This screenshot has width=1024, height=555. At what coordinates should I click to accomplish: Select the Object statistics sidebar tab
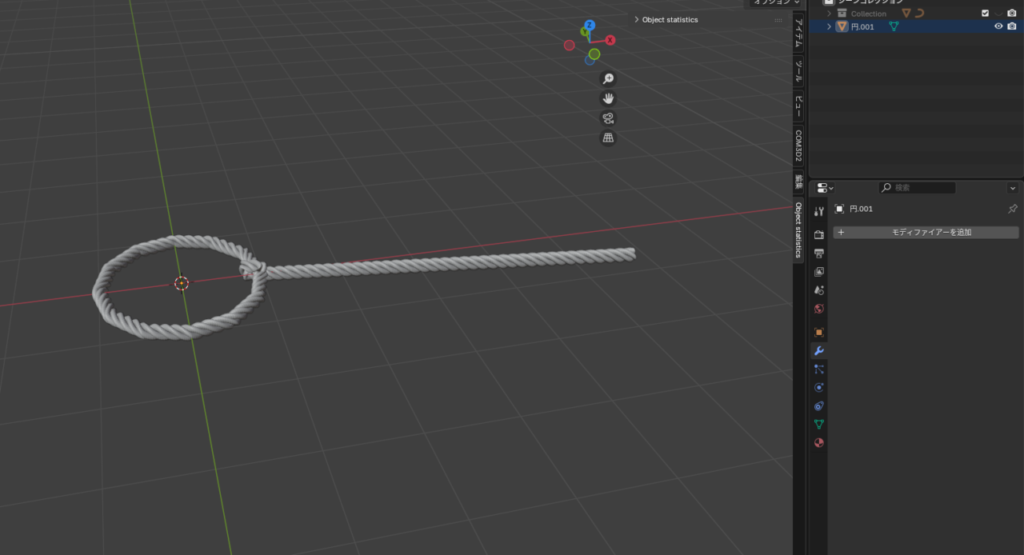pyautogui.click(x=799, y=231)
